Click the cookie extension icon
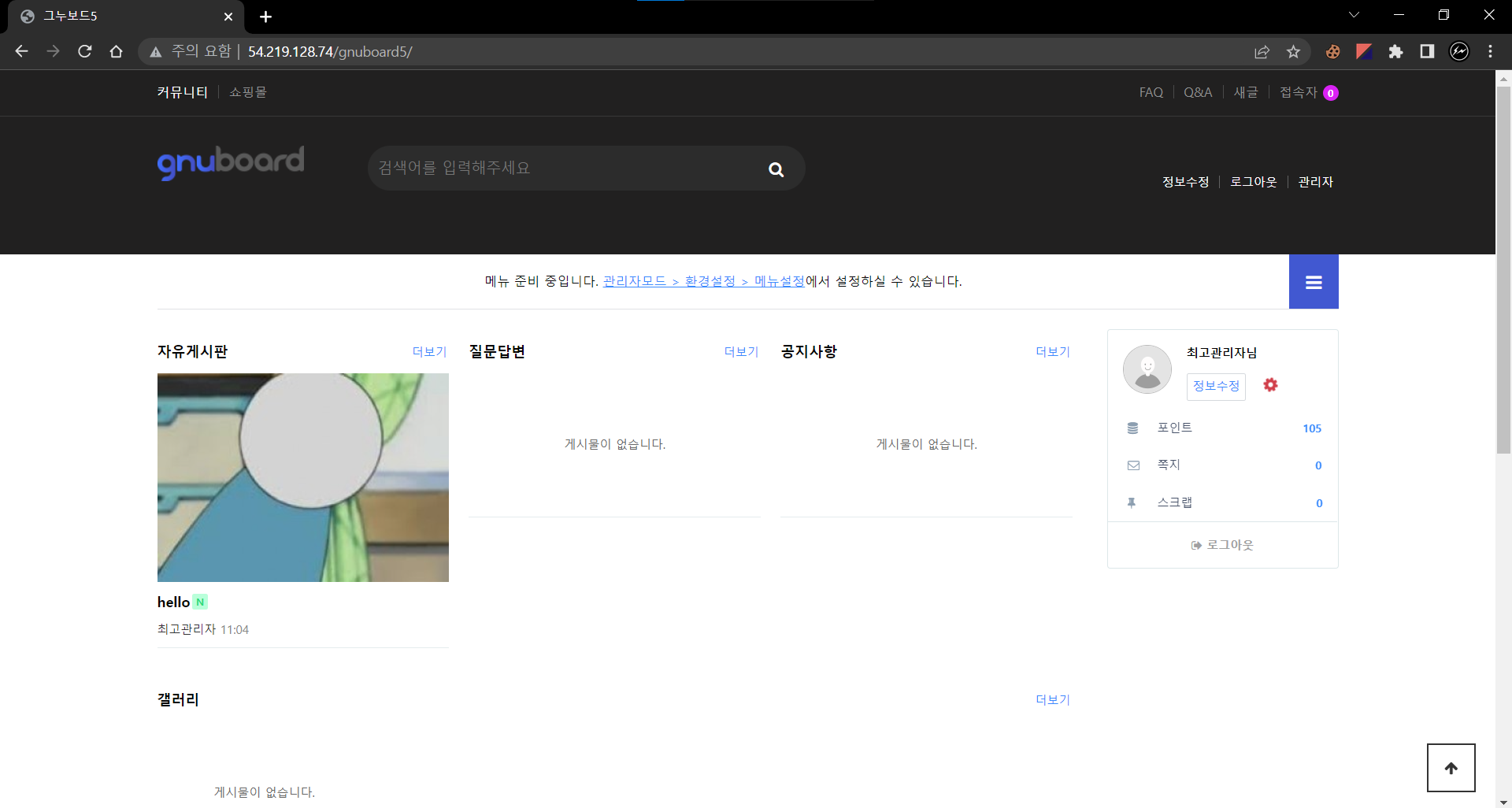The image size is (1512, 808). [1332, 52]
